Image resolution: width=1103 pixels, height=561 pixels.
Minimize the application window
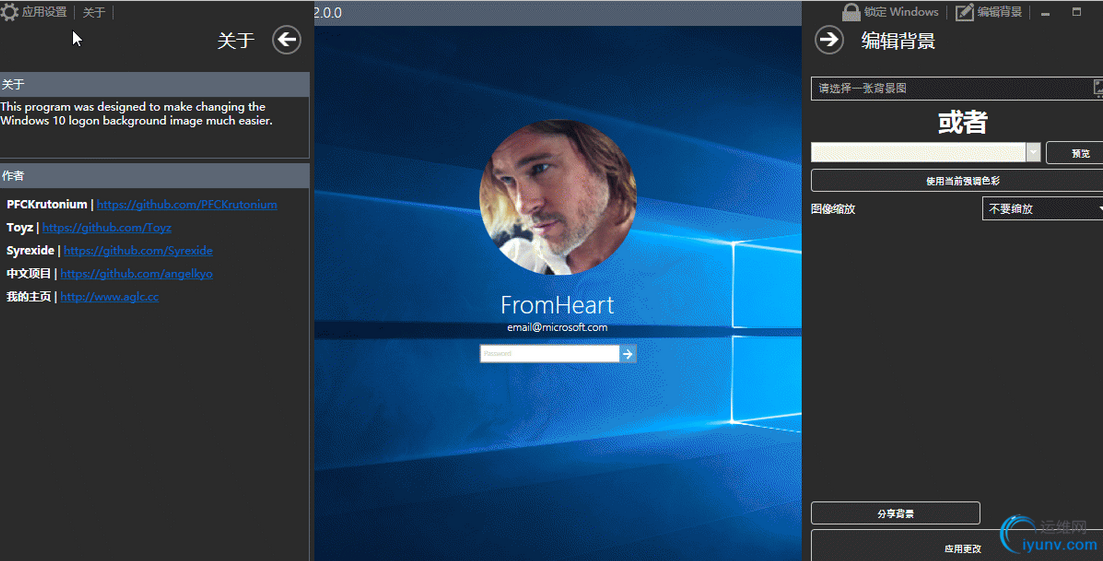tap(1046, 13)
